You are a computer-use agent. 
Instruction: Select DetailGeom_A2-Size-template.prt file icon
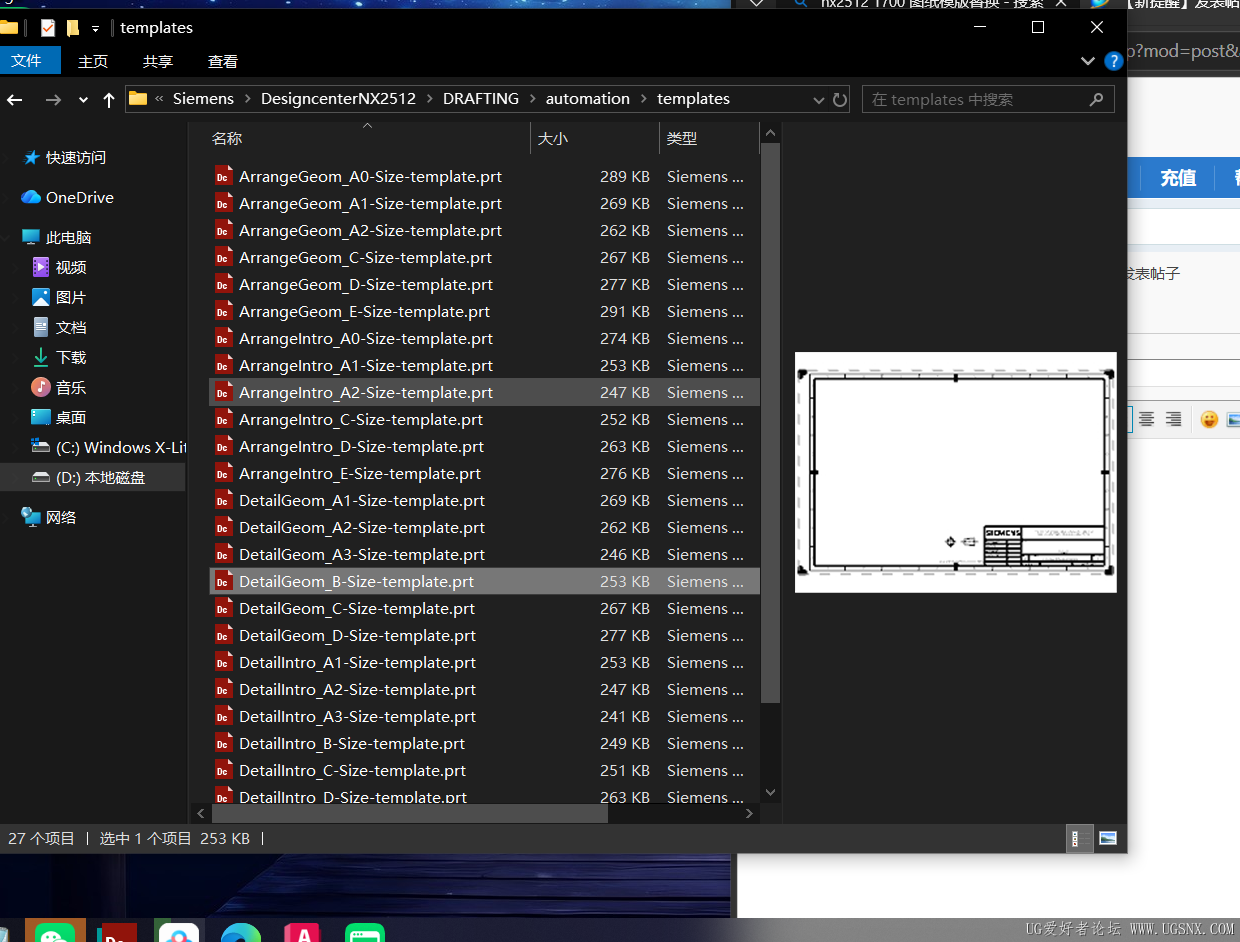[x=223, y=527]
